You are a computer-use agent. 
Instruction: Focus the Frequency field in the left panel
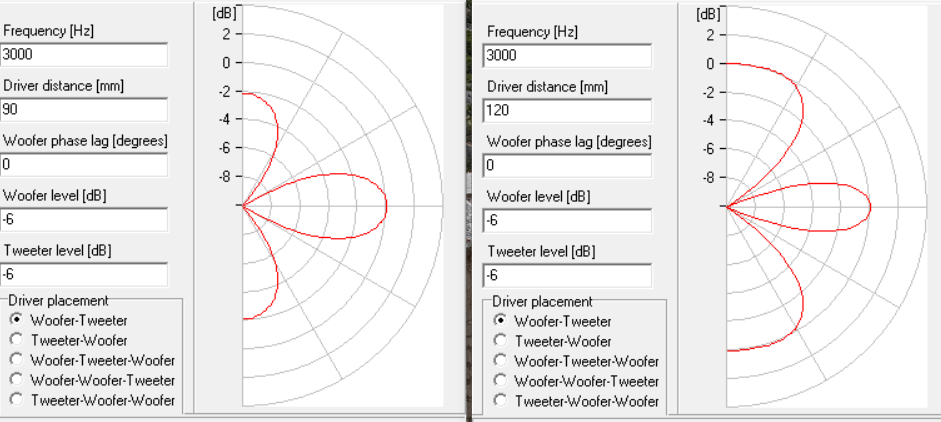(84, 55)
